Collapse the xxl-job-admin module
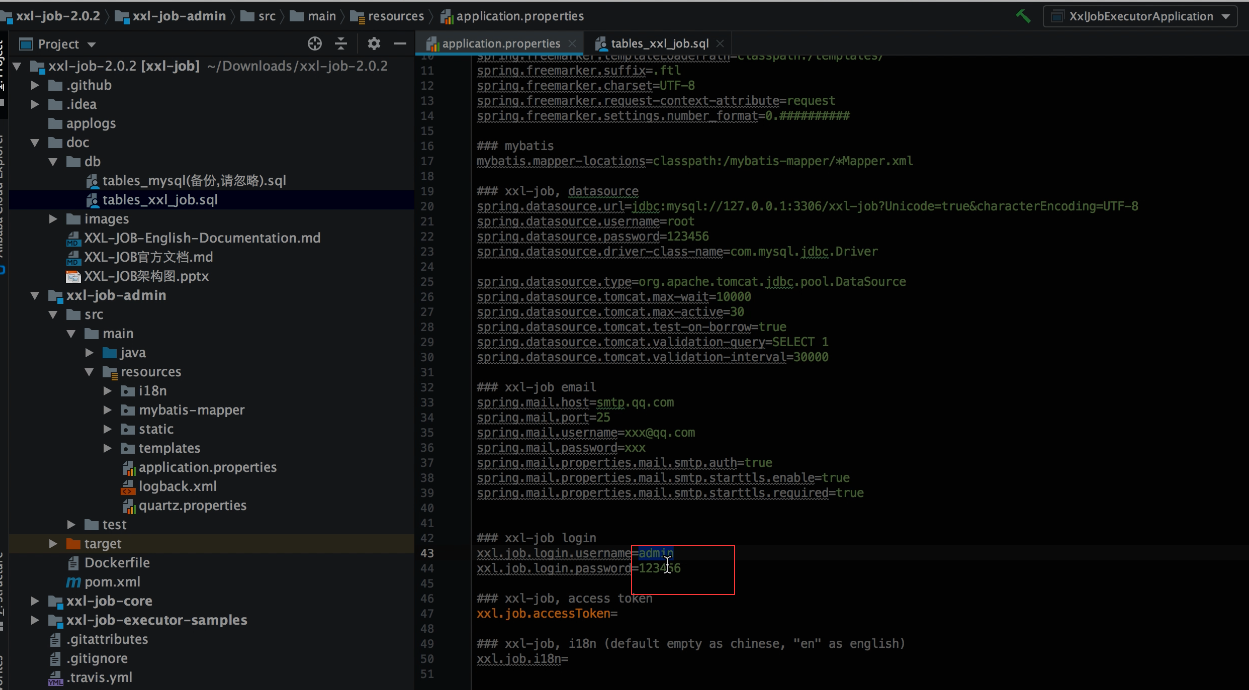The image size is (1249, 690). pyautogui.click(x=36, y=295)
